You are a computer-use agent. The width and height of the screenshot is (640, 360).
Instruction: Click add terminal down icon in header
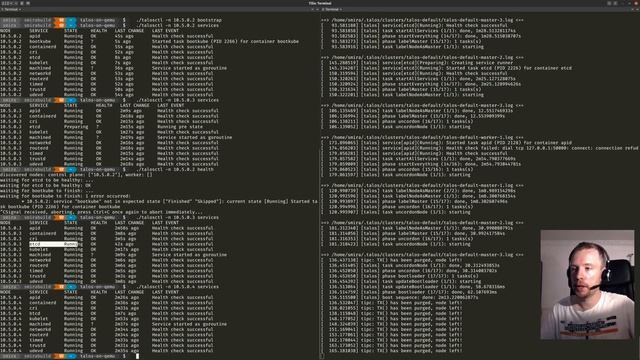click(28, 3)
